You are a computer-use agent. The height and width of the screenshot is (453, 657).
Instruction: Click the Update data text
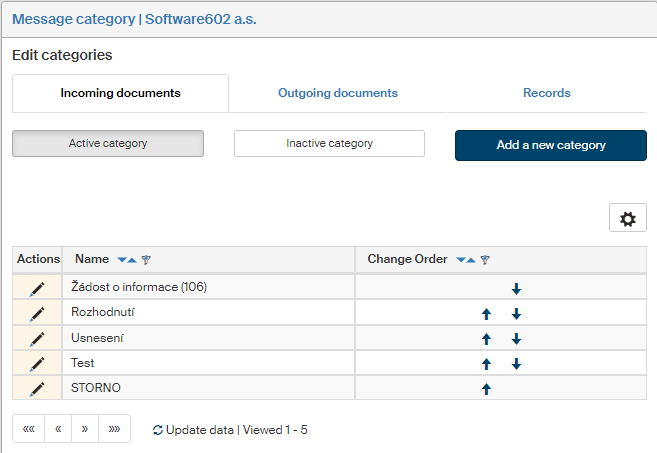pyautogui.click(x=199, y=430)
